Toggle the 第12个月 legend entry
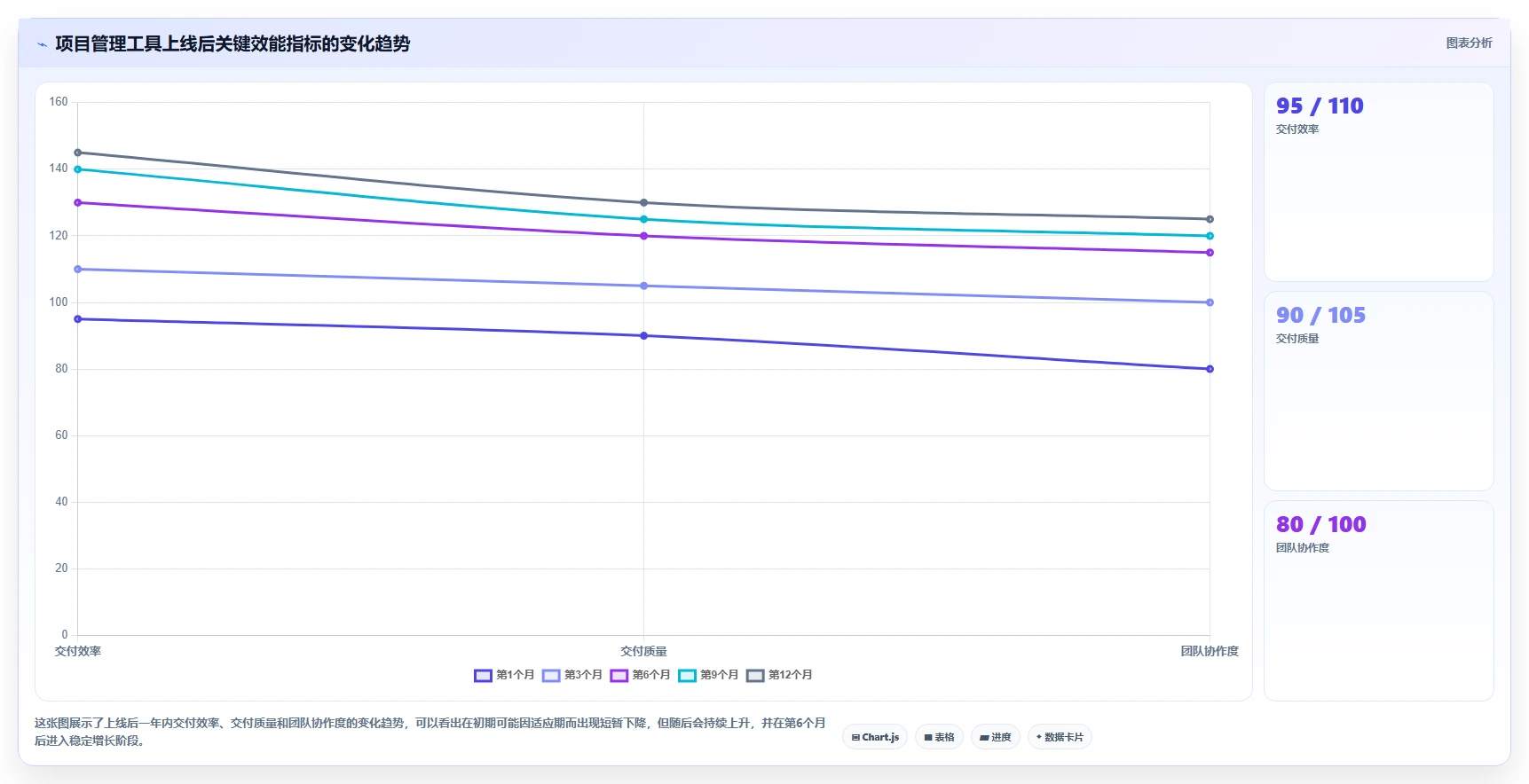The image size is (1529, 784). (x=779, y=675)
